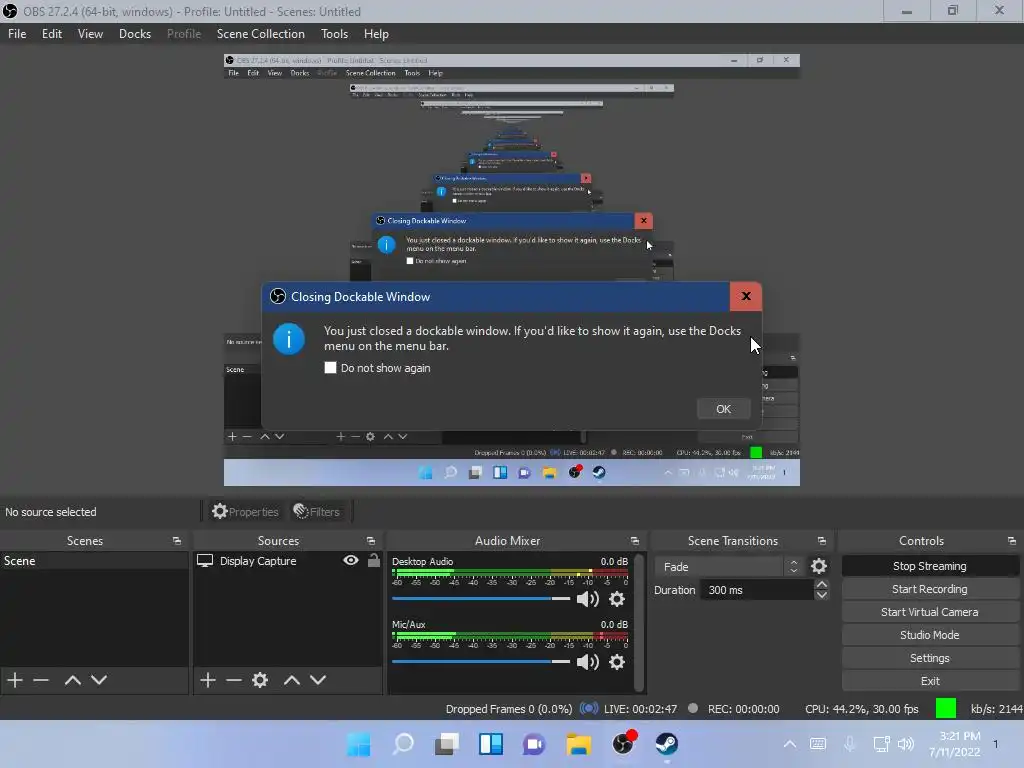Pop out the Scene Transitions dock
Viewport: 1024px width, 768px height.
(822, 541)
